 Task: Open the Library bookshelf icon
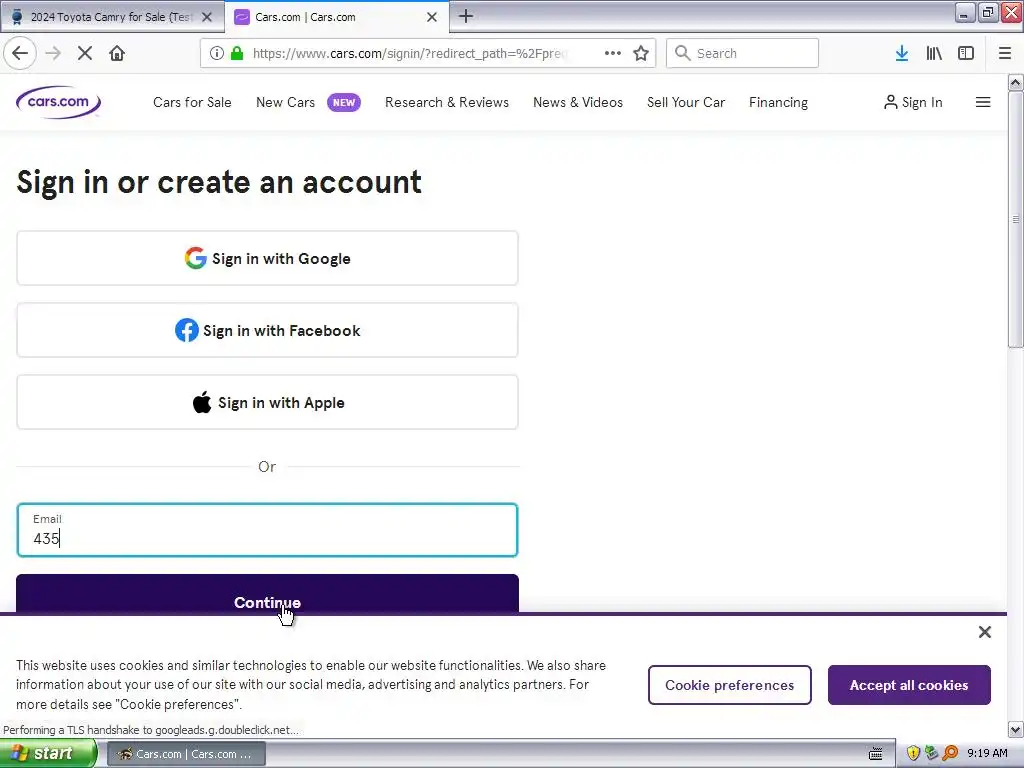click(934, 53)
